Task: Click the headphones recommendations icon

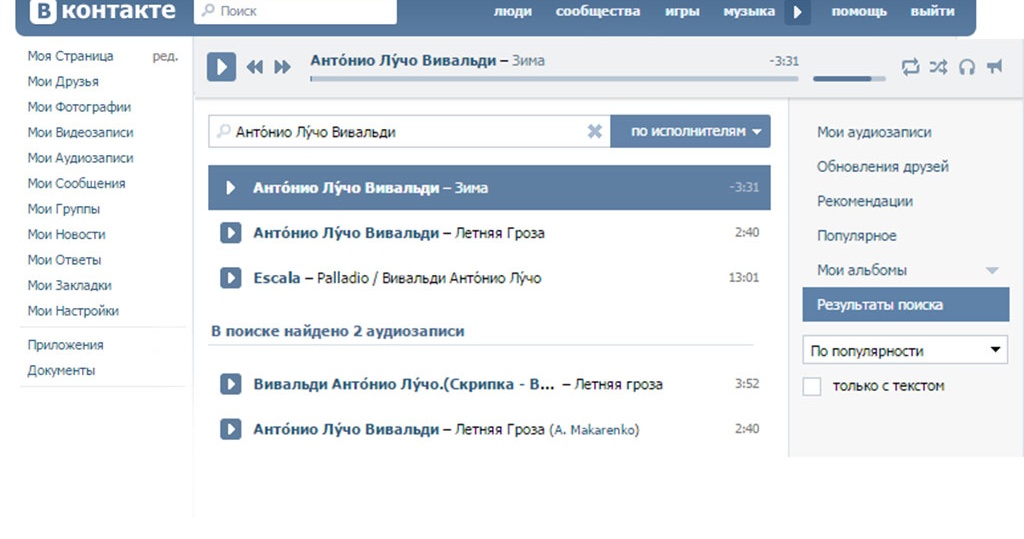Action: pos(967,67)
